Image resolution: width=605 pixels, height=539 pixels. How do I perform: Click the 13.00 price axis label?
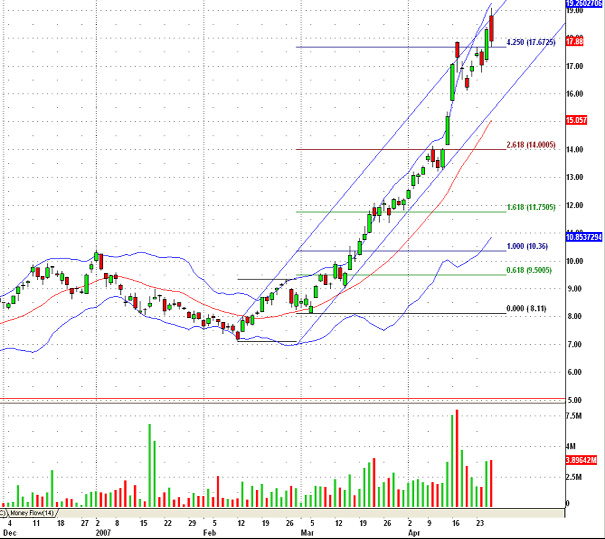coord(575,177)
